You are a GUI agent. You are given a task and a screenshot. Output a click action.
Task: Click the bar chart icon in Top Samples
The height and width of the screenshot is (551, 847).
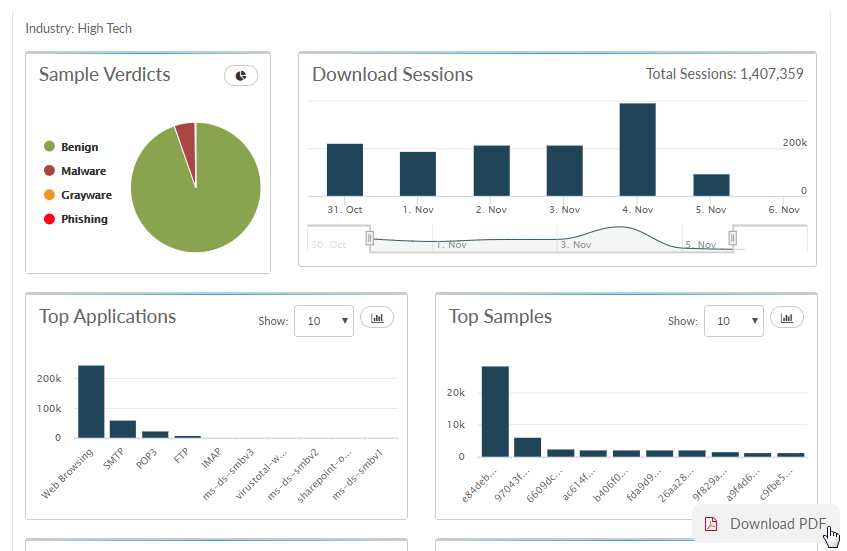click(x=787, y=318)
